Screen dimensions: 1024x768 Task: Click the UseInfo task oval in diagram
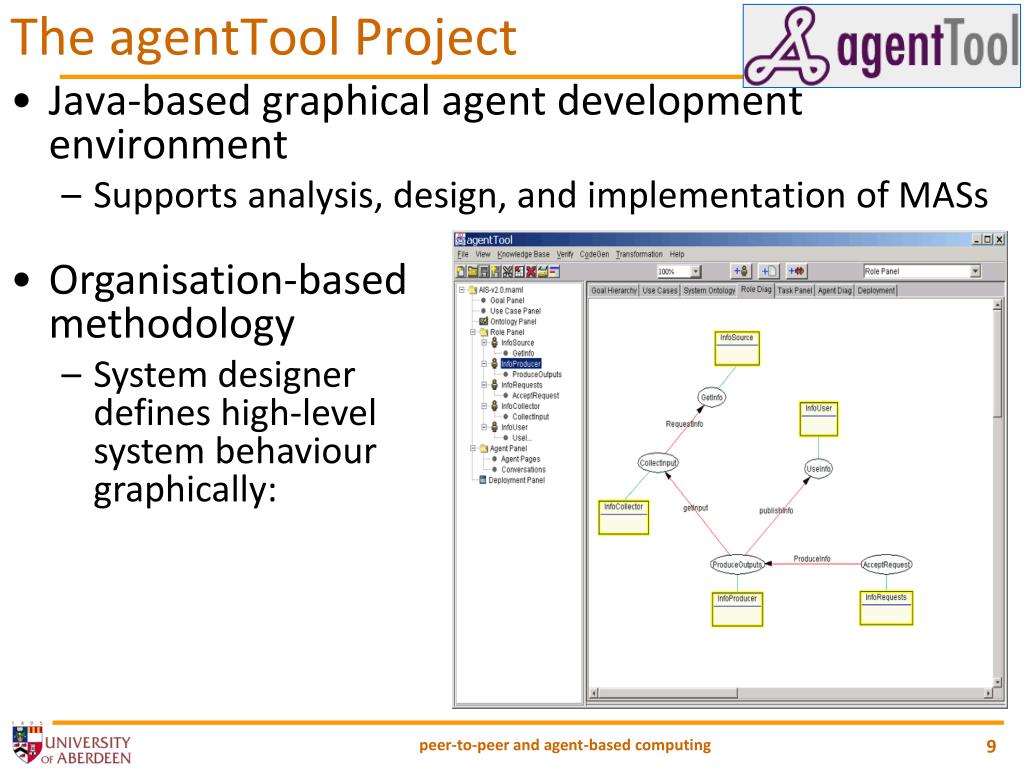818,468
